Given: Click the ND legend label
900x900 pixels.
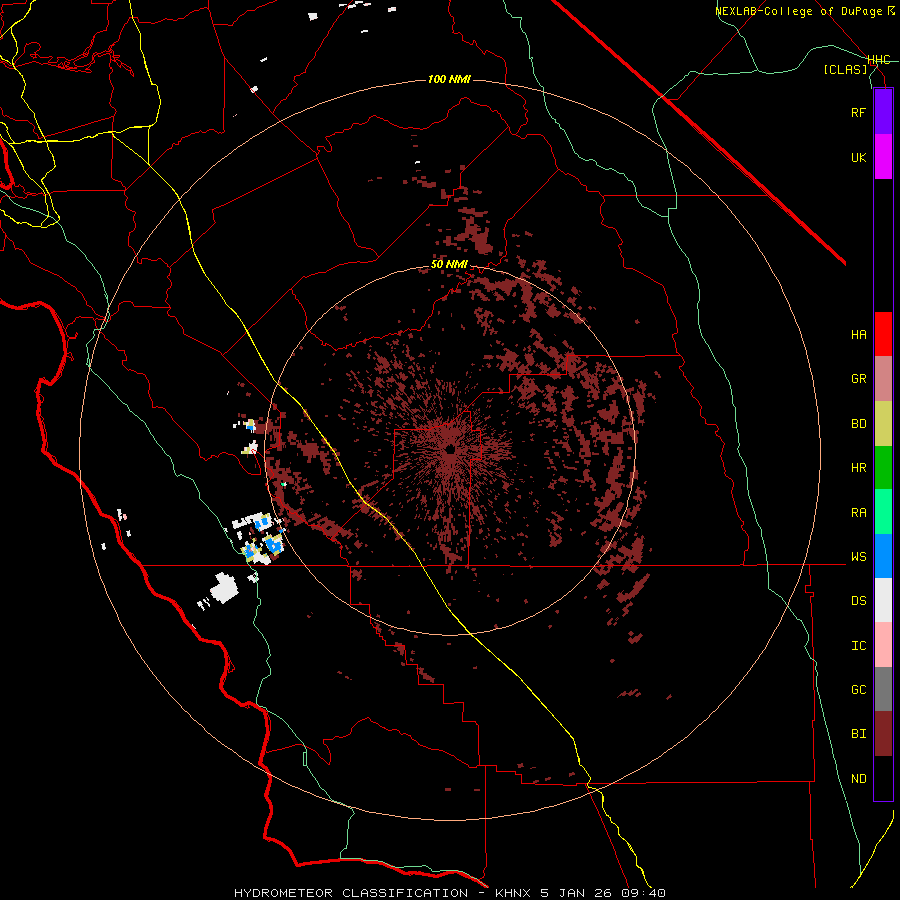Looking at the screenshot, I should 858,778.
